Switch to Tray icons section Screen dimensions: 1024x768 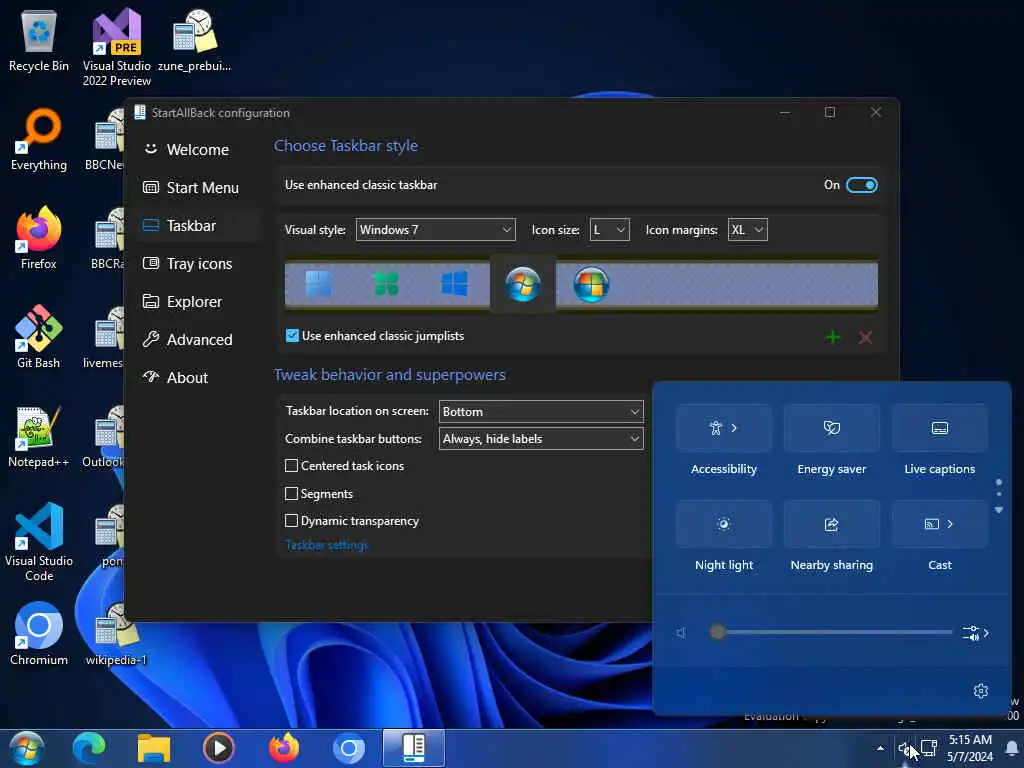[198, 264]
